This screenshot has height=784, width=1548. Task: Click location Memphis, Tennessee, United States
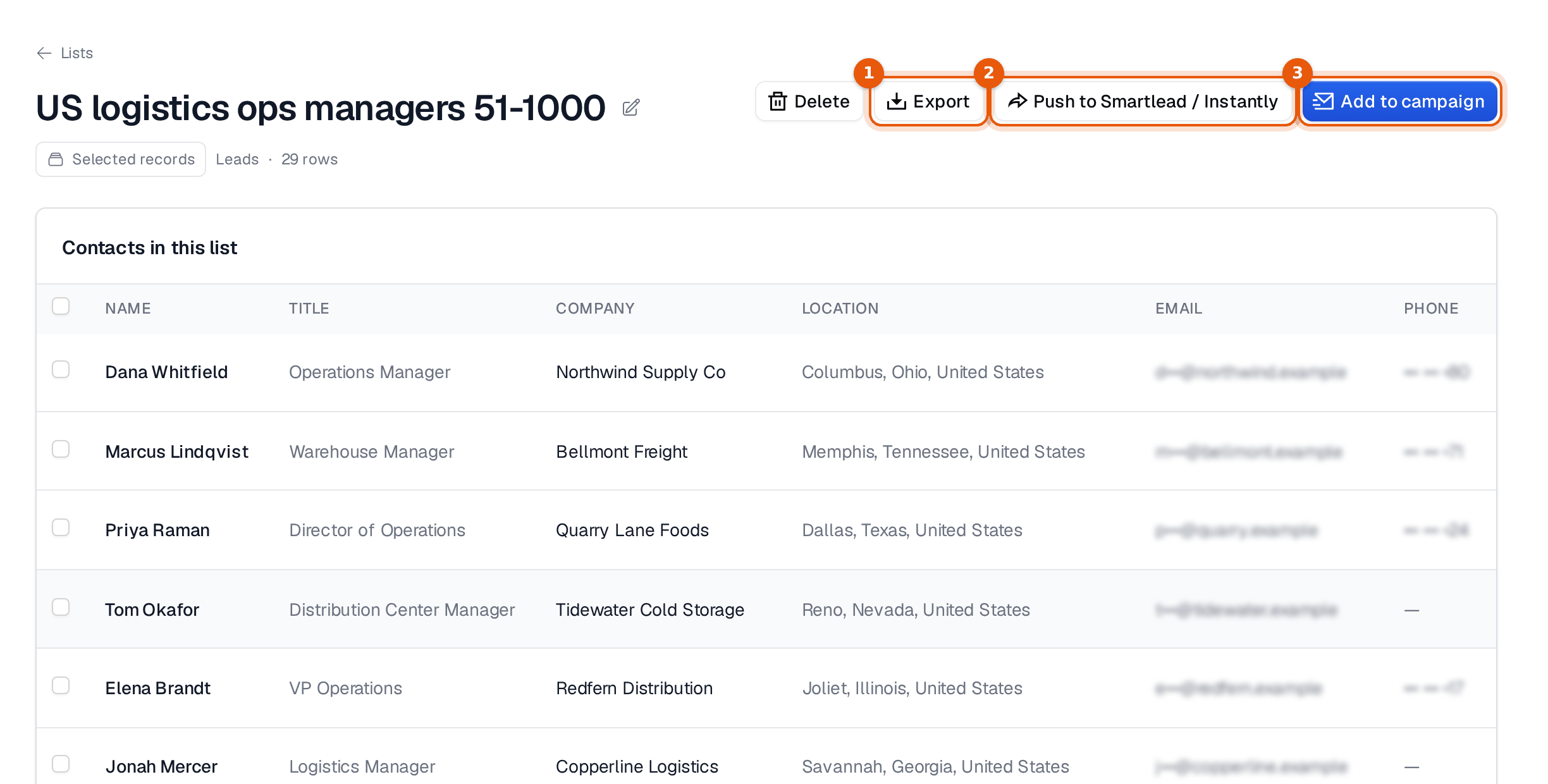click(943, 452)
